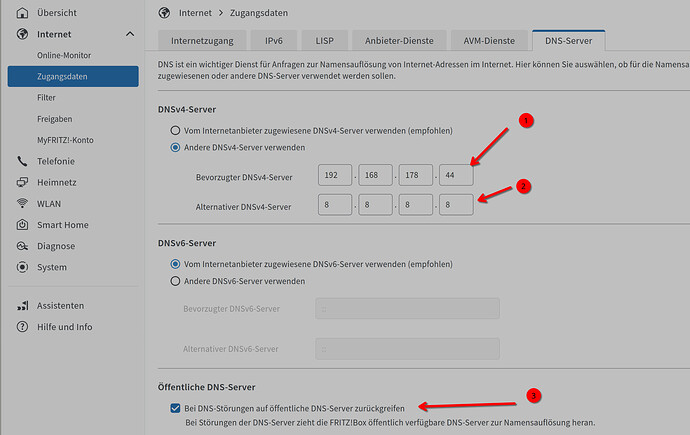690x435 pixels.
Task: Open the Smart Home menu
Action: click(x=62, y=225)
